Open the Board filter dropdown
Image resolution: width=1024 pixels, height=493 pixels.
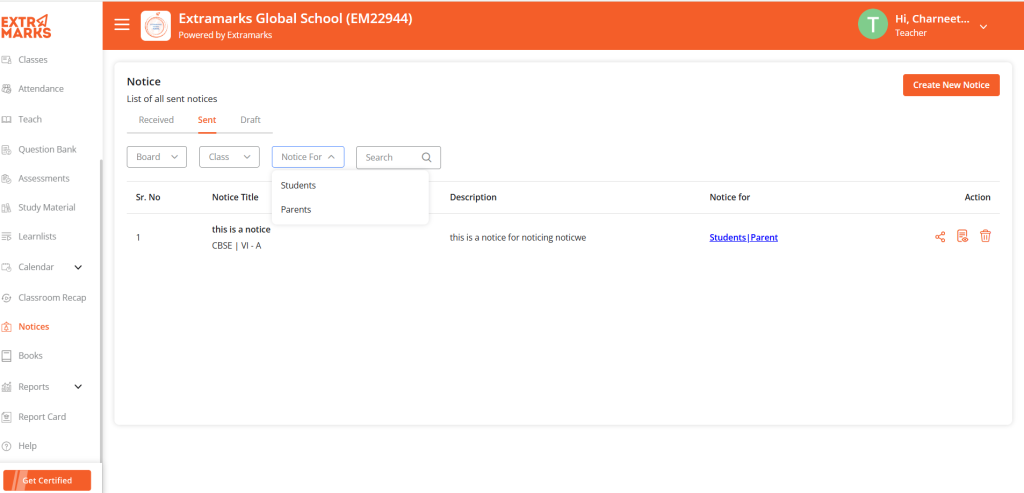pyautogui.click(x=157, y=157)
